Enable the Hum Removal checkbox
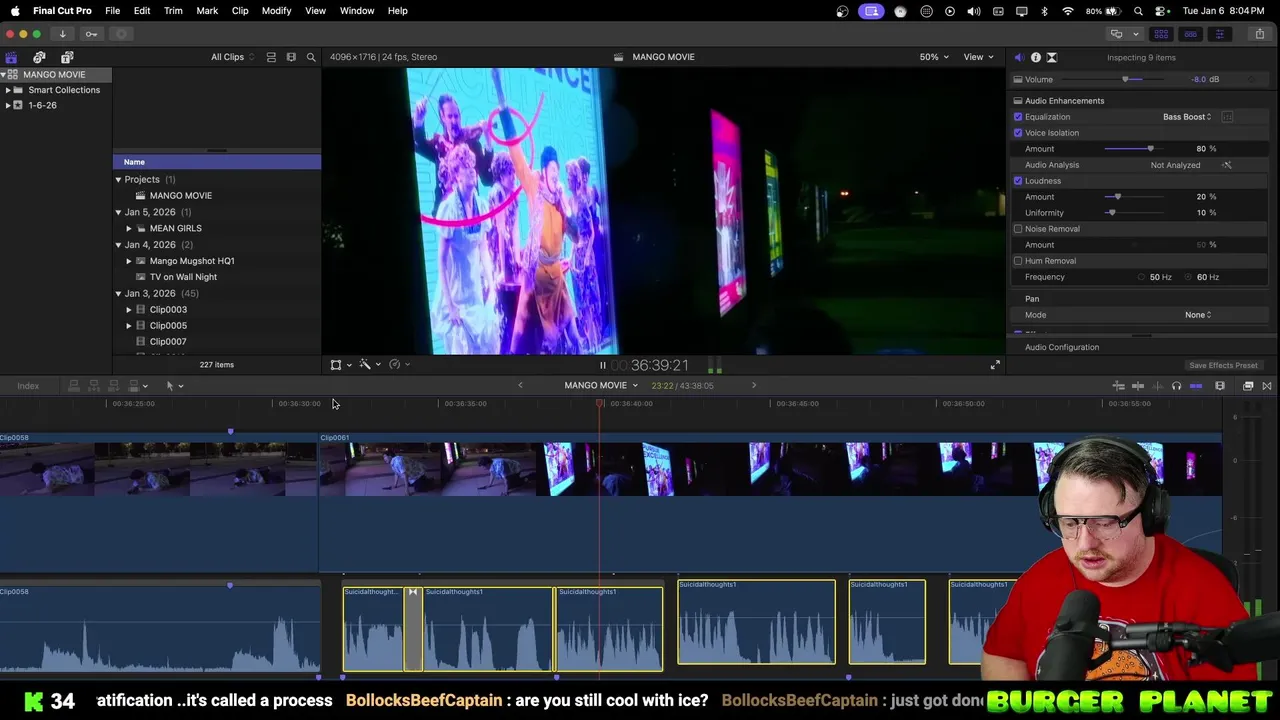1280x720 pixels. tap(1018, 261)
